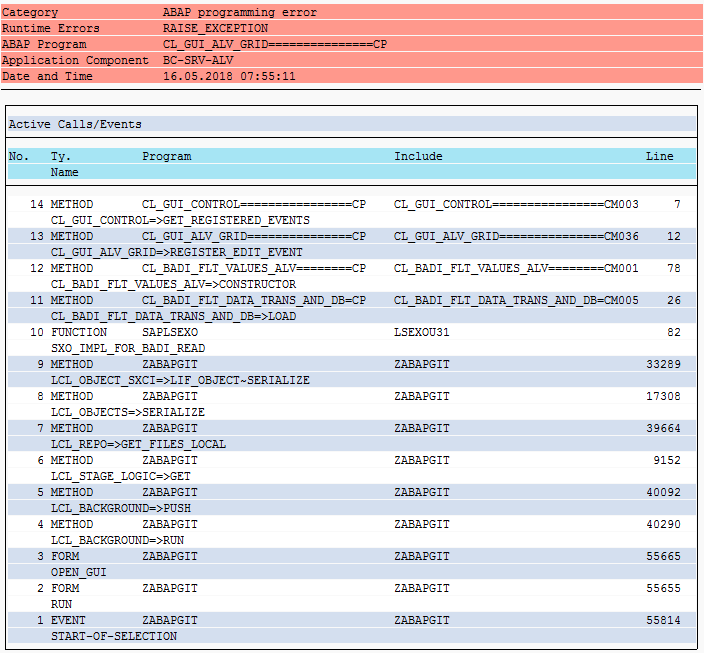Image resolution: width=704 pixels, height=653 pixels.
Task: Select function SXO_IMPL_FOR_BADI_READ
Action: pyautogui.click(x=128, y=349)
